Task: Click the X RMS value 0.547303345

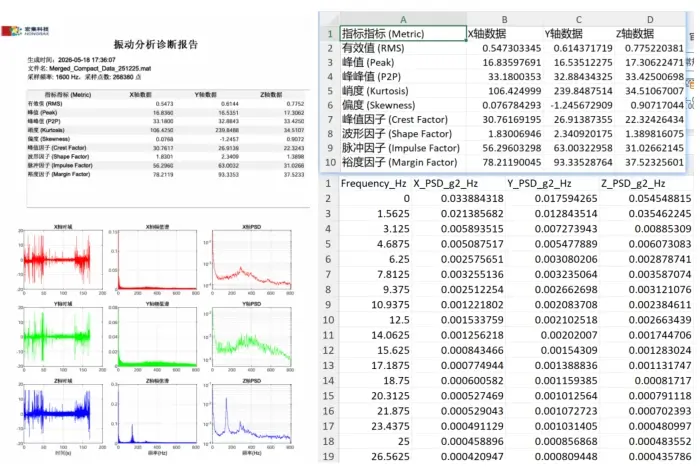Action: coord(511,48)
